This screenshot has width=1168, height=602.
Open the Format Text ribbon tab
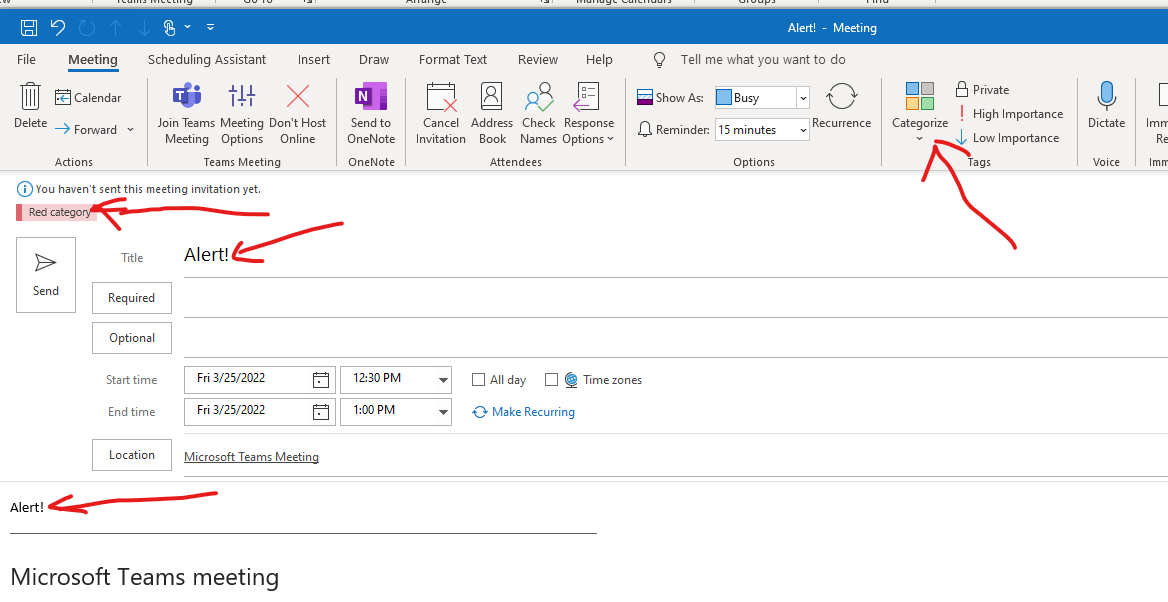[452, 59]
